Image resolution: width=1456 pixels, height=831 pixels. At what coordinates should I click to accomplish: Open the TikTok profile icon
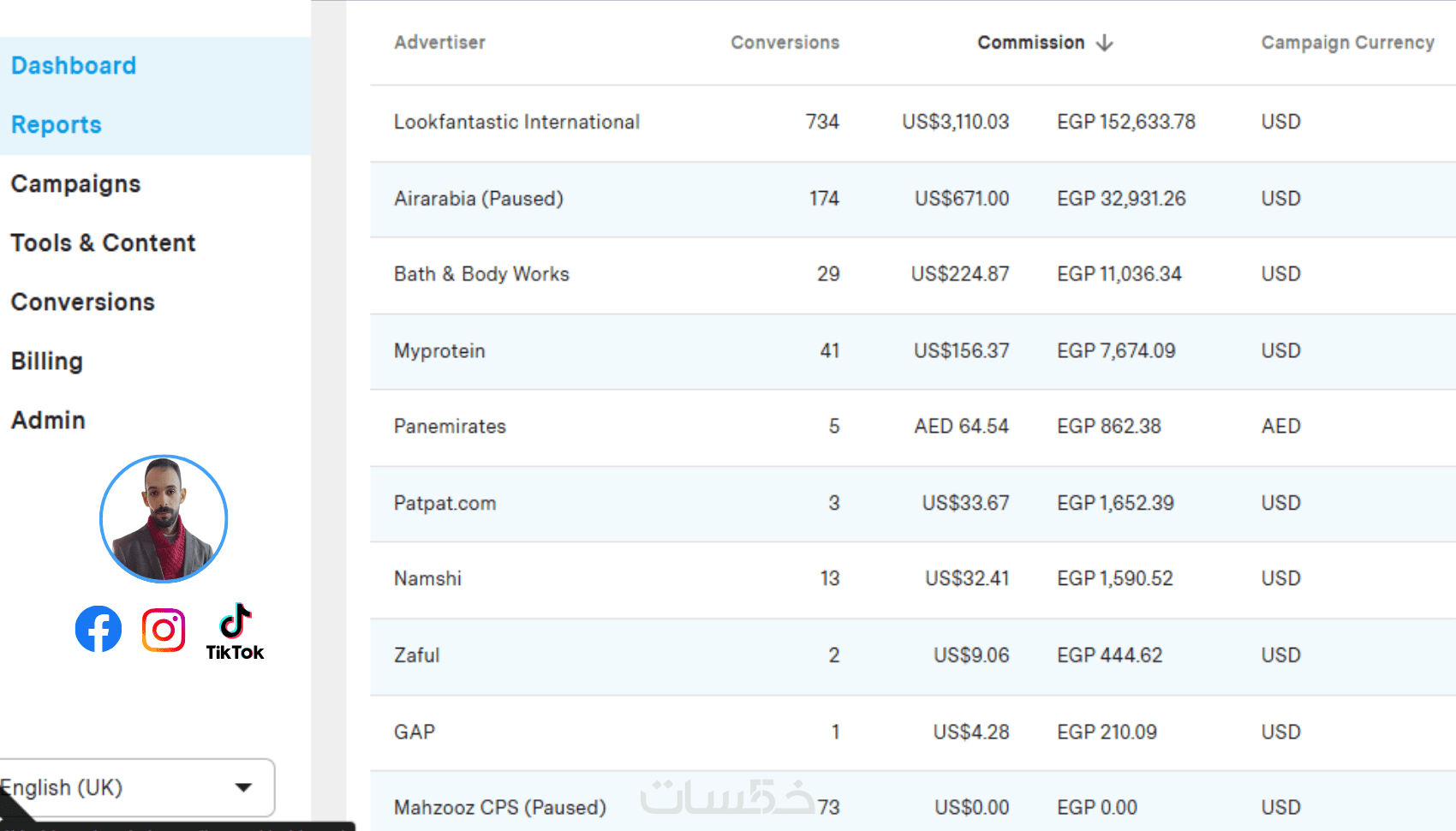(x=235, y=632)
